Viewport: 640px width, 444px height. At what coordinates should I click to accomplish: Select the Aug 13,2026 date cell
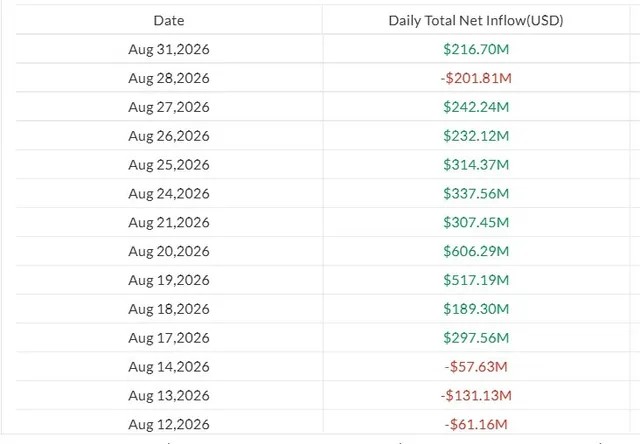(169, 395)
